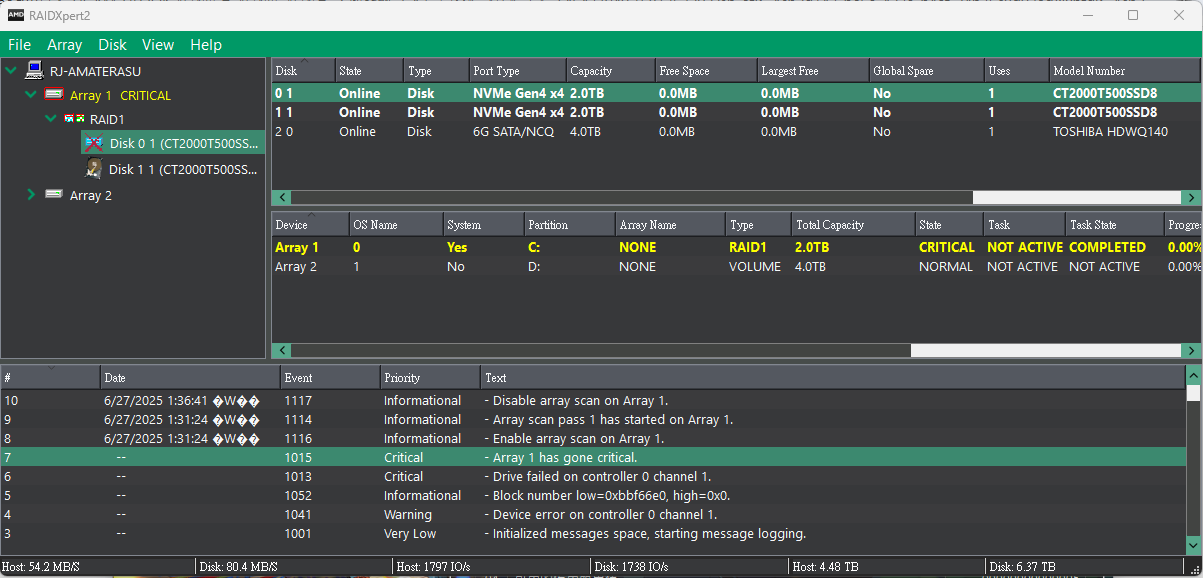Sort by Port Type column header
Viewport: 1203px width, 578px height.
[x=517, y=71]
